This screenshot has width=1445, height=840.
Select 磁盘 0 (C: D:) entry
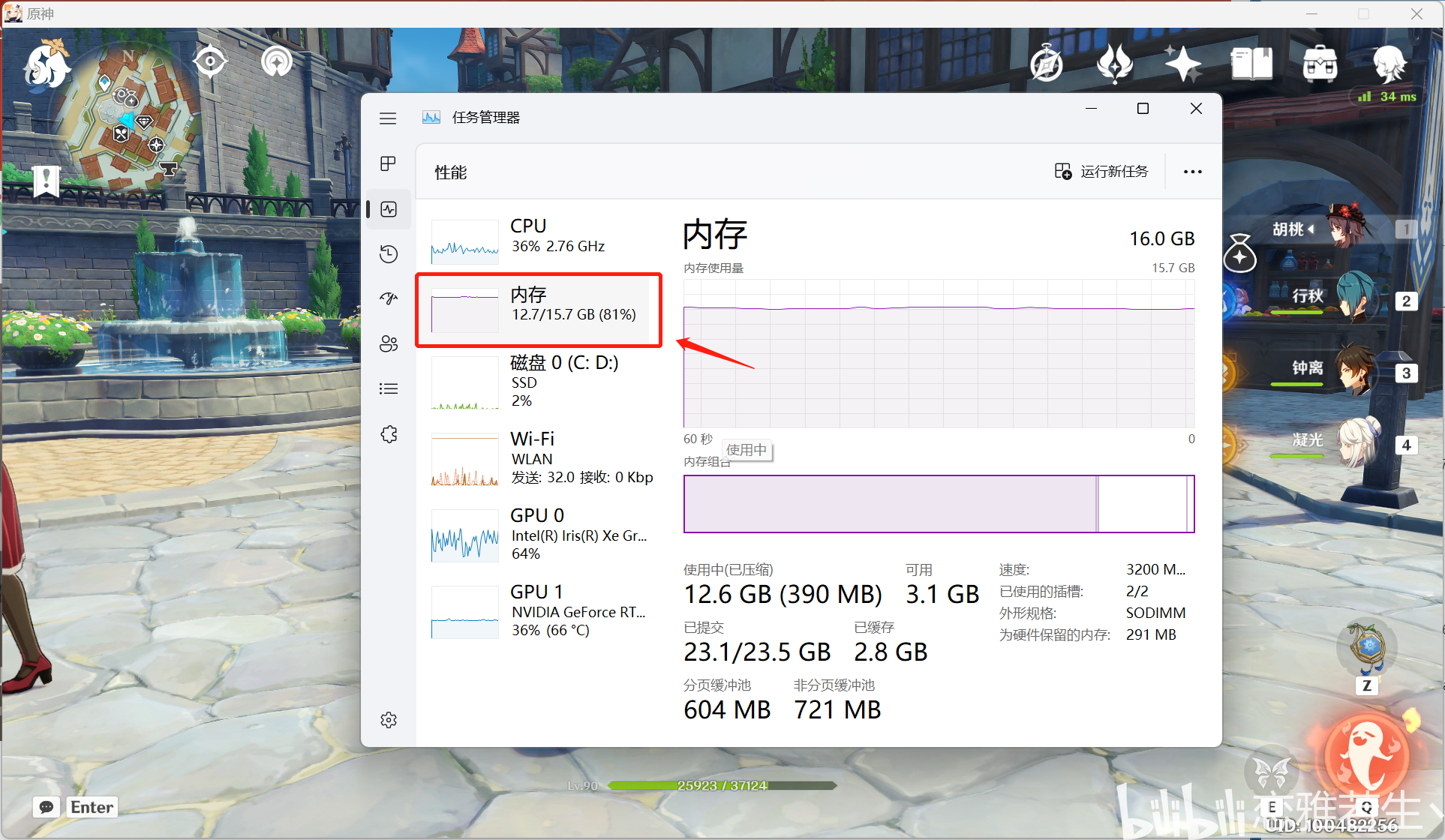click(x=539, y=382)
